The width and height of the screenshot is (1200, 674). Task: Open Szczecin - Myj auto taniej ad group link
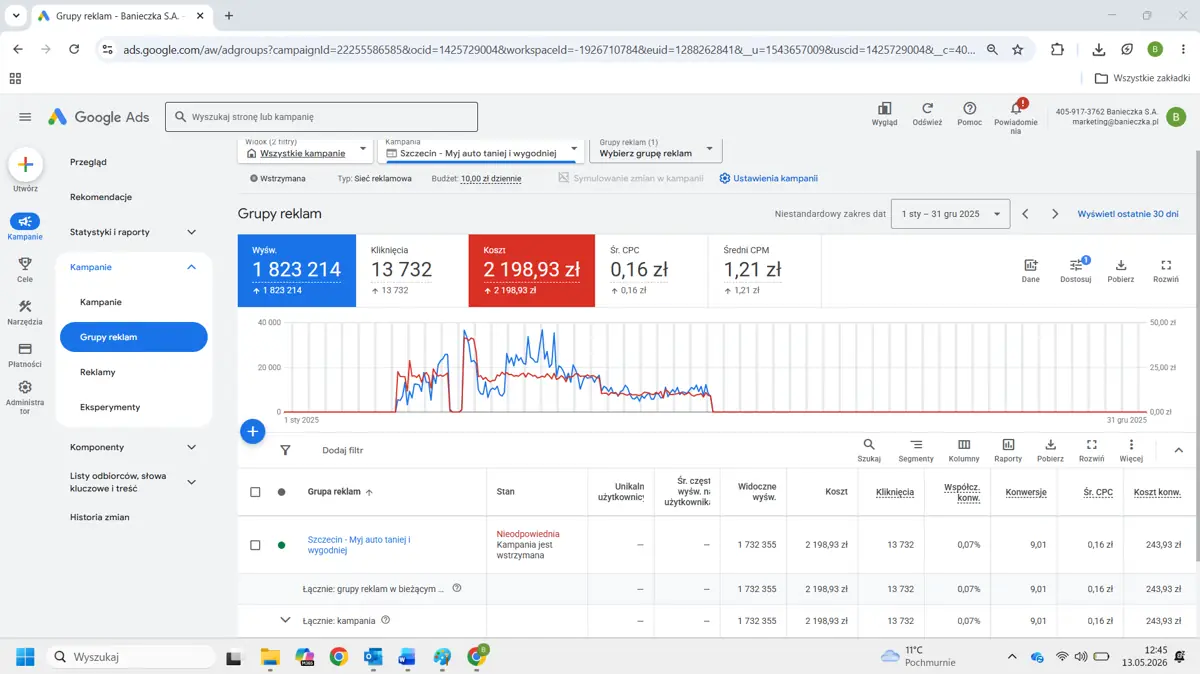359,545
